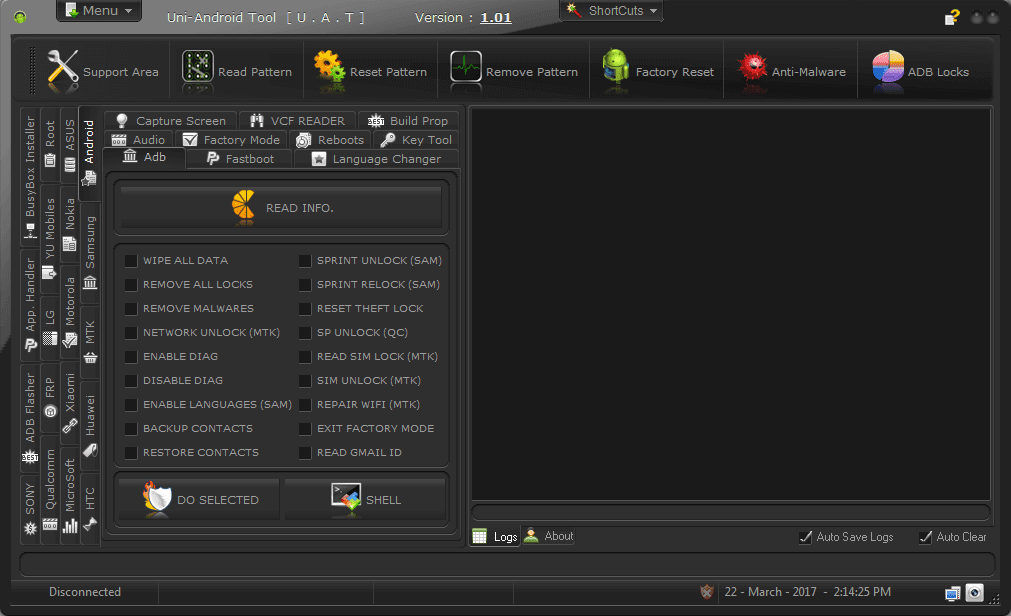Image resolution: width=1011 pixels, height=616 pixels.
Task: Check the RESET THEFT LOCK checkbox
Action: coord(305,308)
